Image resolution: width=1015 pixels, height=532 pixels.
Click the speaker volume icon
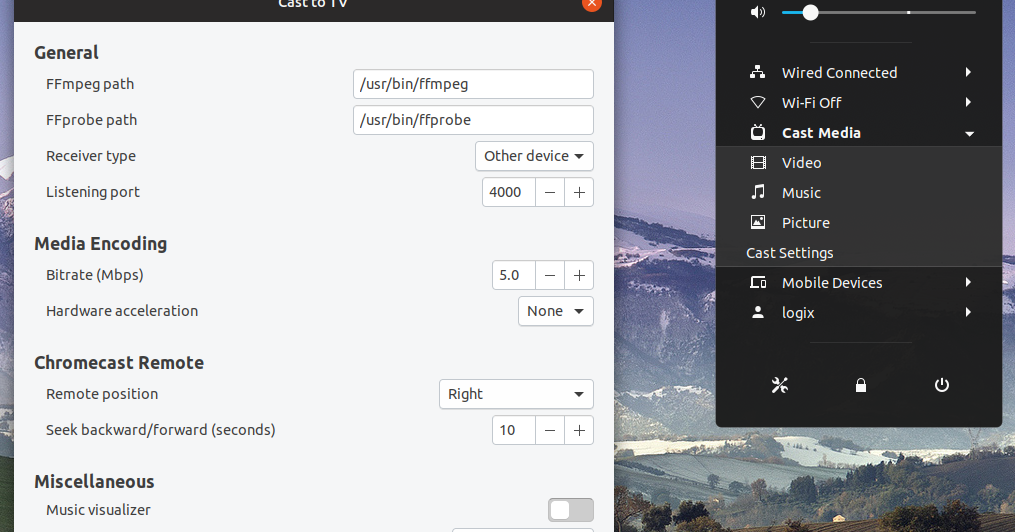click(x=757, y=12)
